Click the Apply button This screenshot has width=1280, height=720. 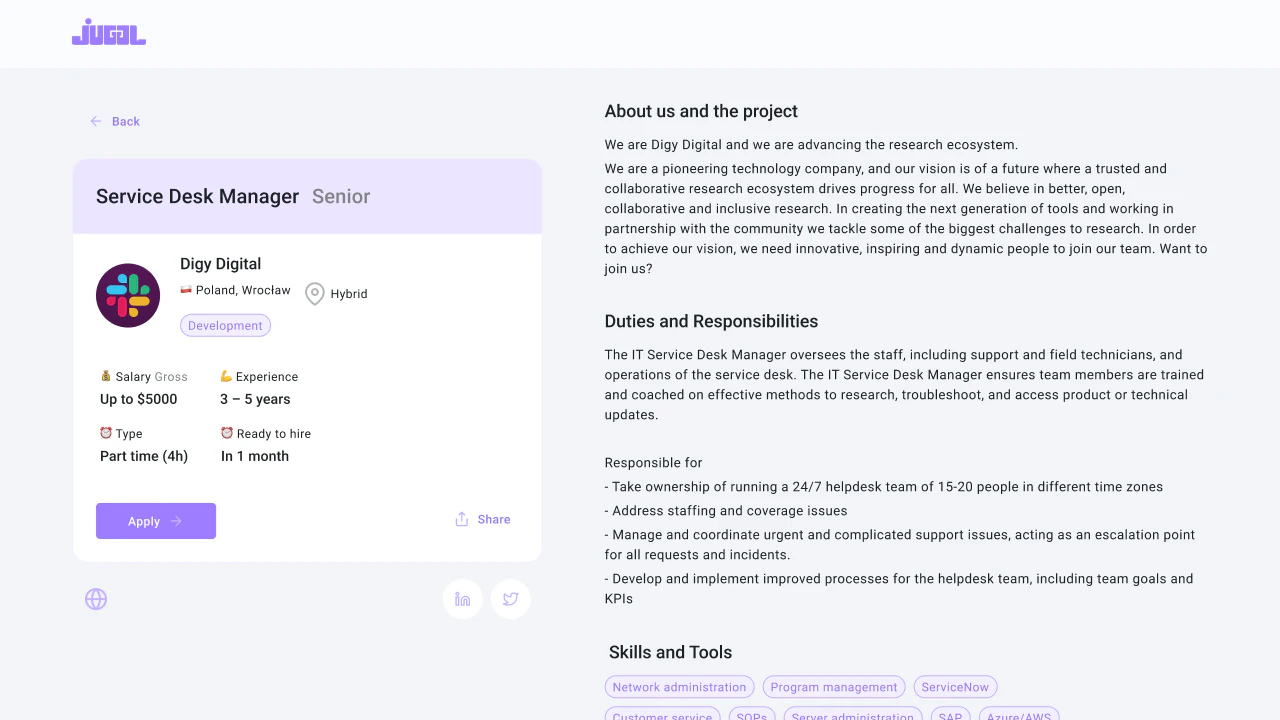click(155, 521)
